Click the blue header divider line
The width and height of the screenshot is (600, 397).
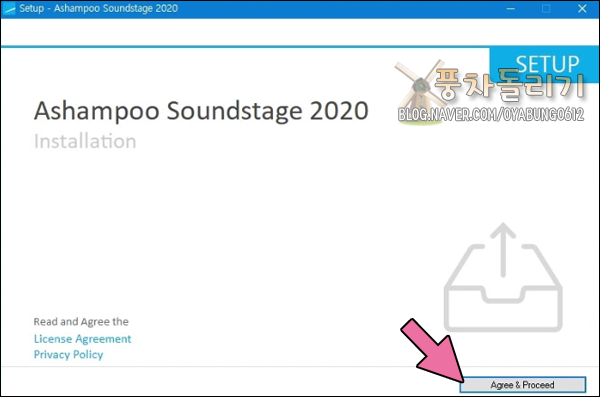tap(245, 47)
